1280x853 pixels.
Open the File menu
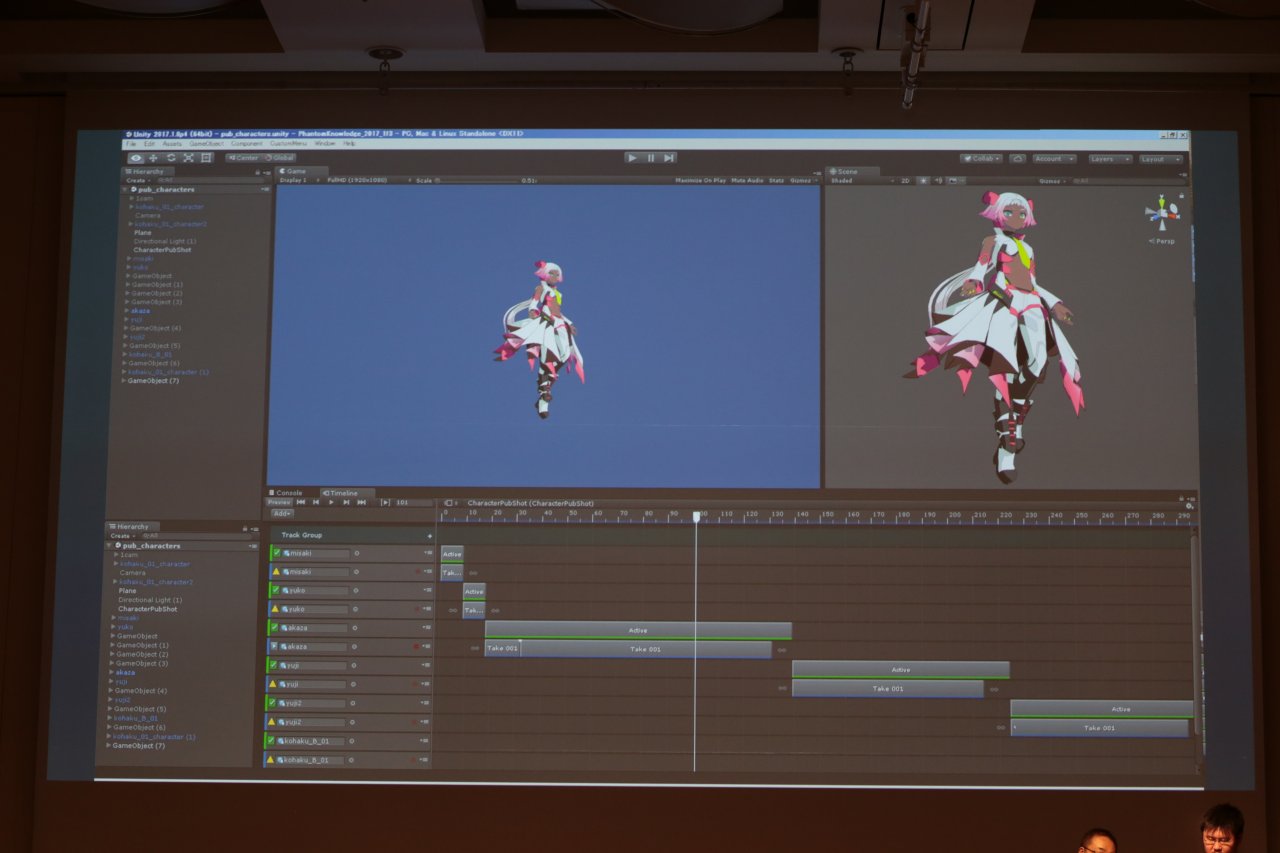click(x=131, y=144)
